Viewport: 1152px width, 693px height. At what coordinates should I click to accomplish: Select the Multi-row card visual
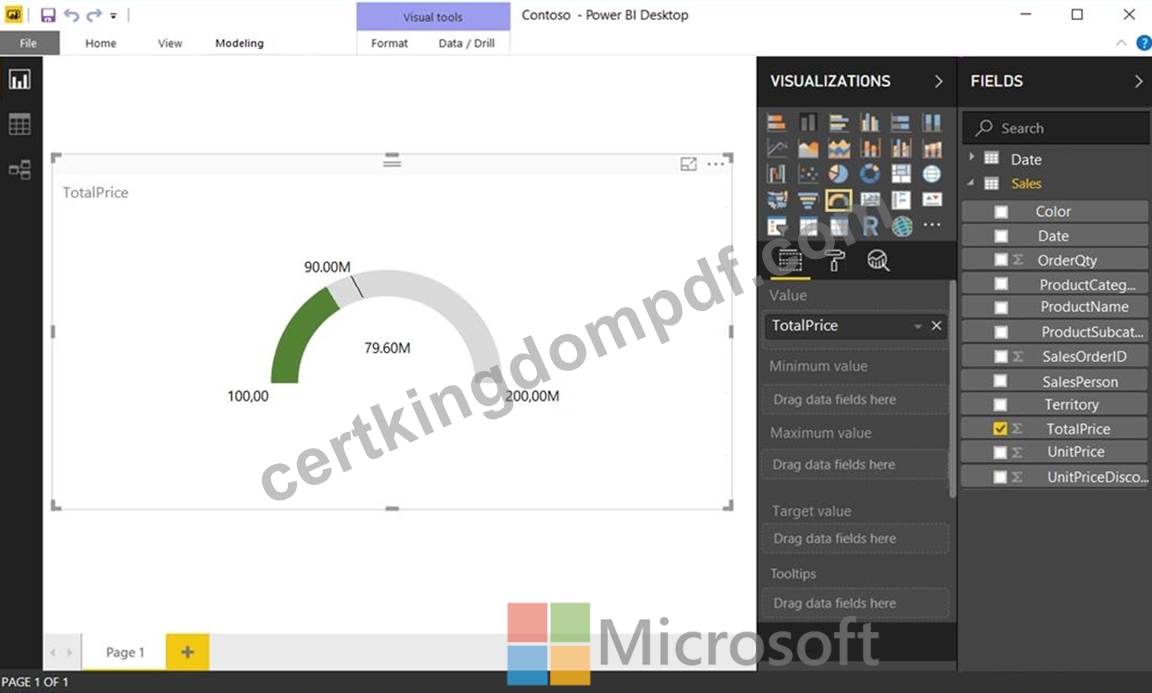(x=901, y=200)
